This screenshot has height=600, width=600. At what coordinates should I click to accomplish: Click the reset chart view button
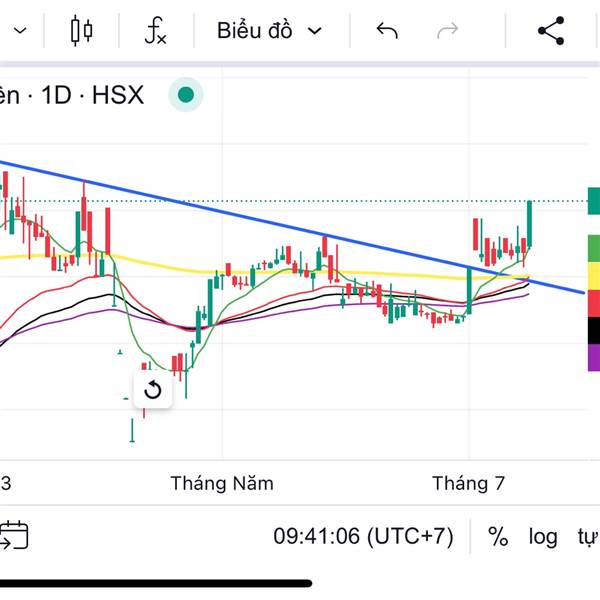(153, 390)
